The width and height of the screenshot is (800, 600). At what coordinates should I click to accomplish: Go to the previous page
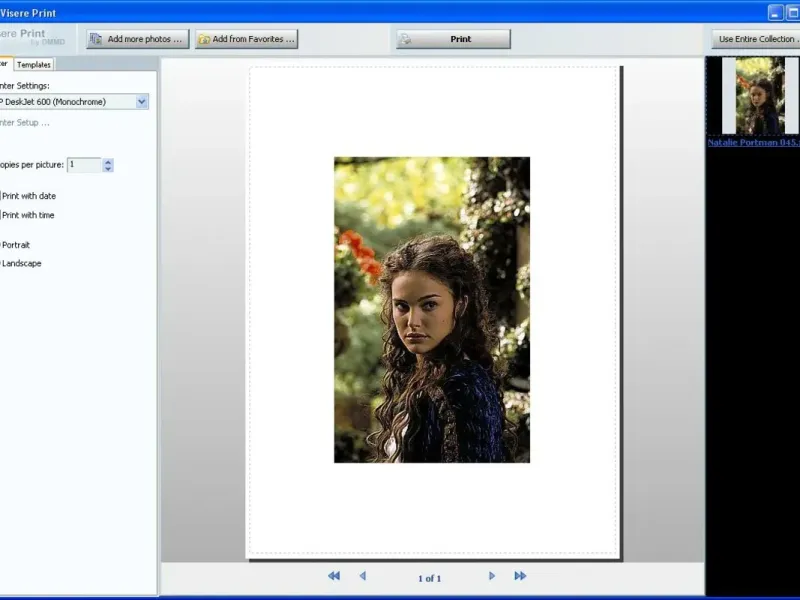click(x=363, y=576)
